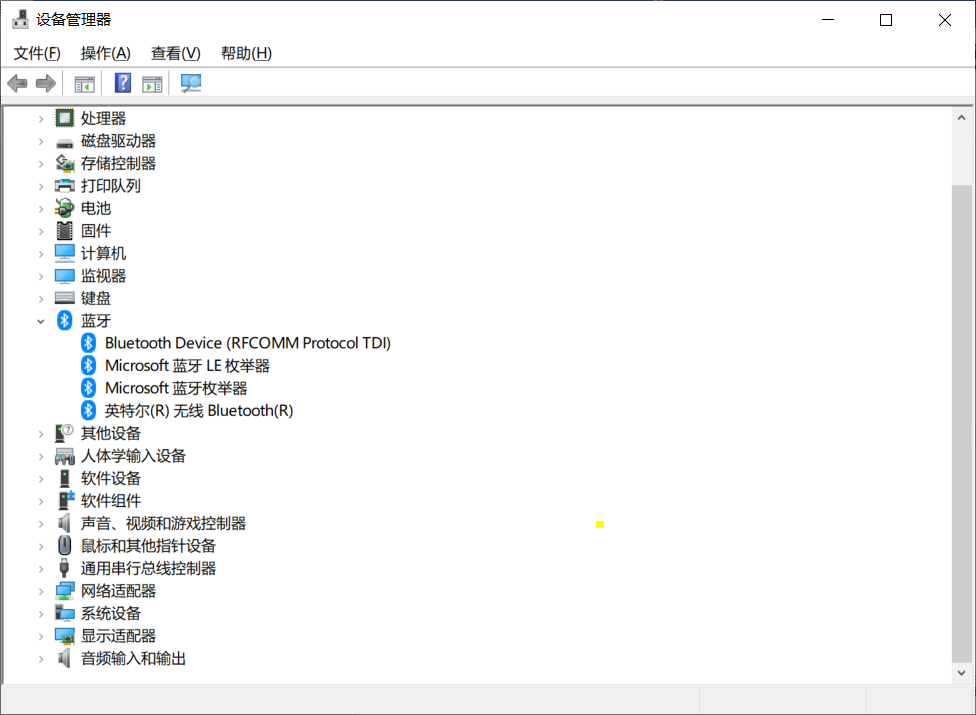Click the Microsoft 蓝牙 LE 枚举器 device
976x715 pixels.
187,366
